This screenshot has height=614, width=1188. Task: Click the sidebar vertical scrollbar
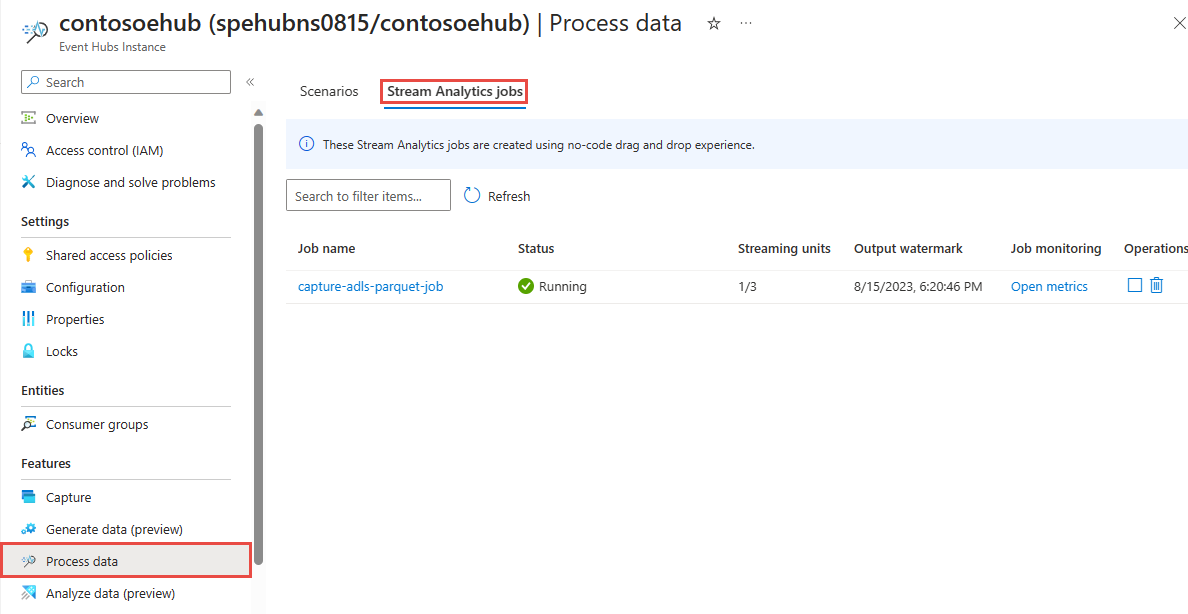point(258,343)
